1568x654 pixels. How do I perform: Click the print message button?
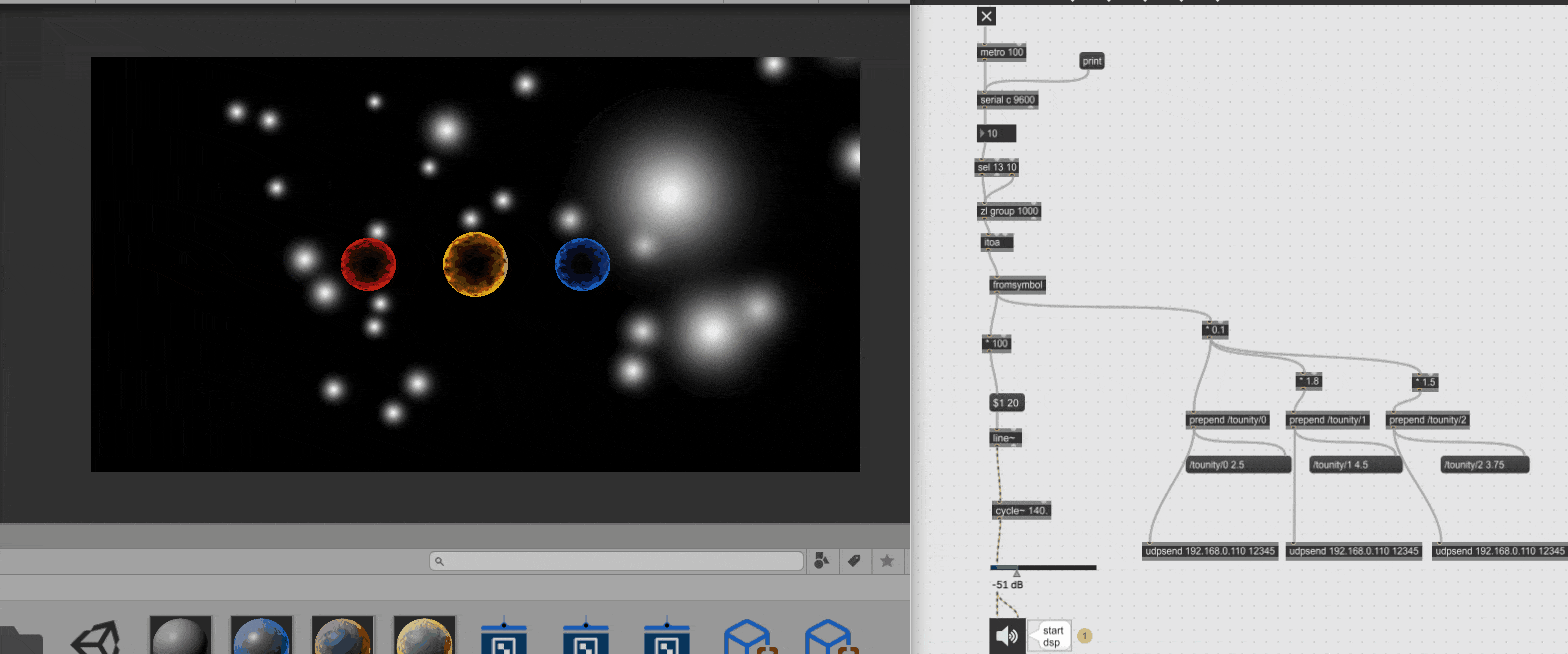(x=1092, y=61)
